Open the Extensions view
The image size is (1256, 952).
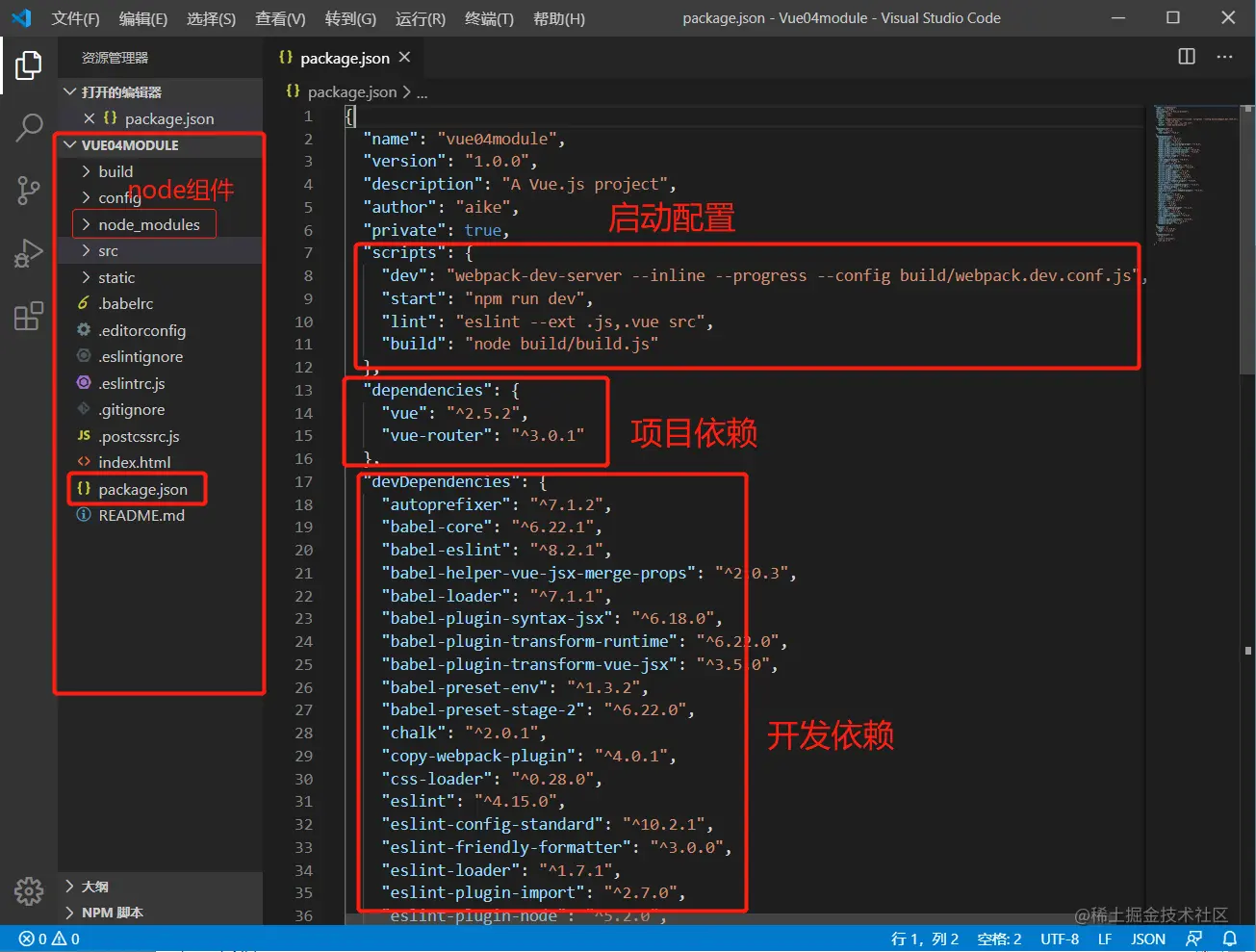point(29,316)
